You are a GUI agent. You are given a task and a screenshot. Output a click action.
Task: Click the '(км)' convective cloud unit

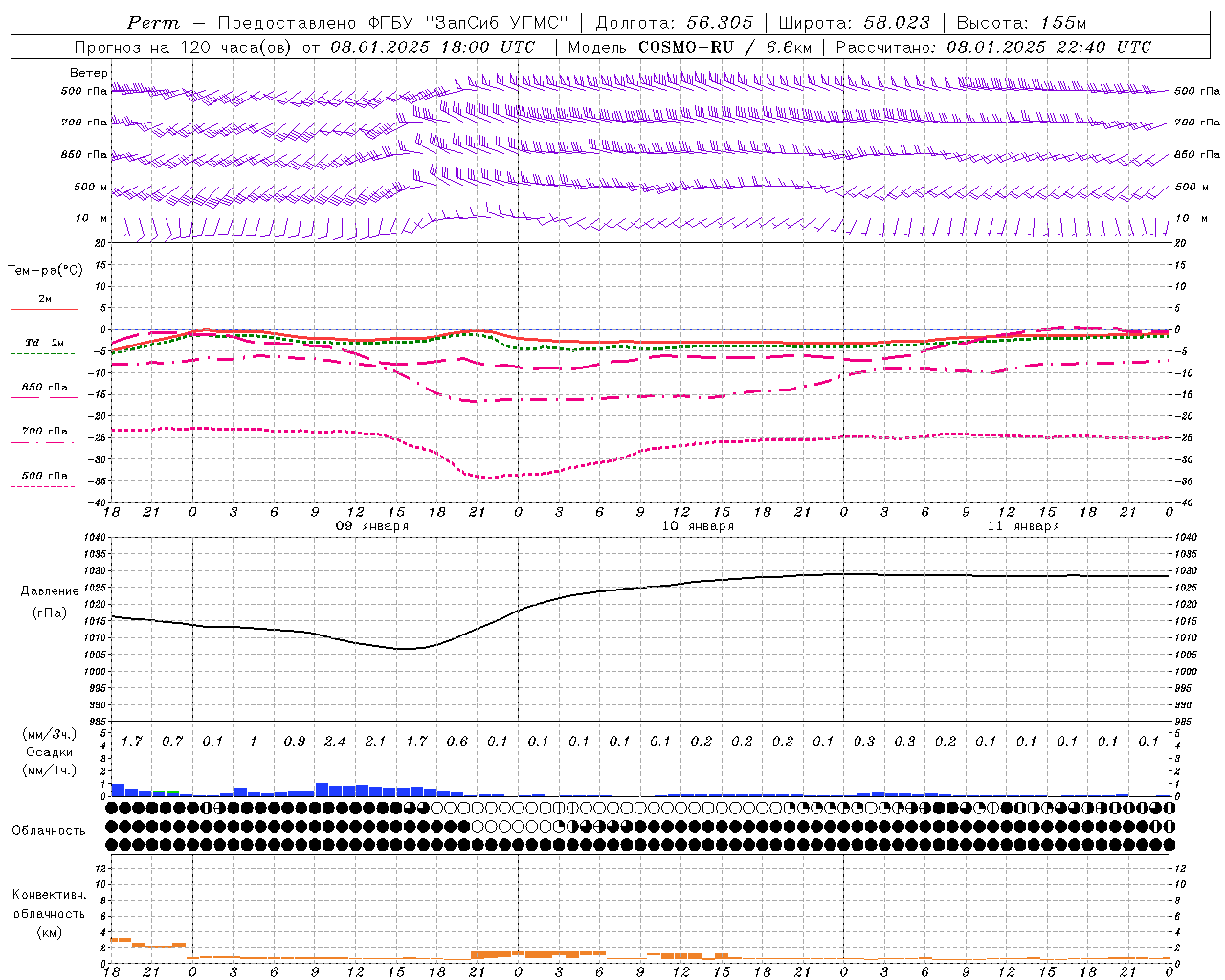coord(49,932)
